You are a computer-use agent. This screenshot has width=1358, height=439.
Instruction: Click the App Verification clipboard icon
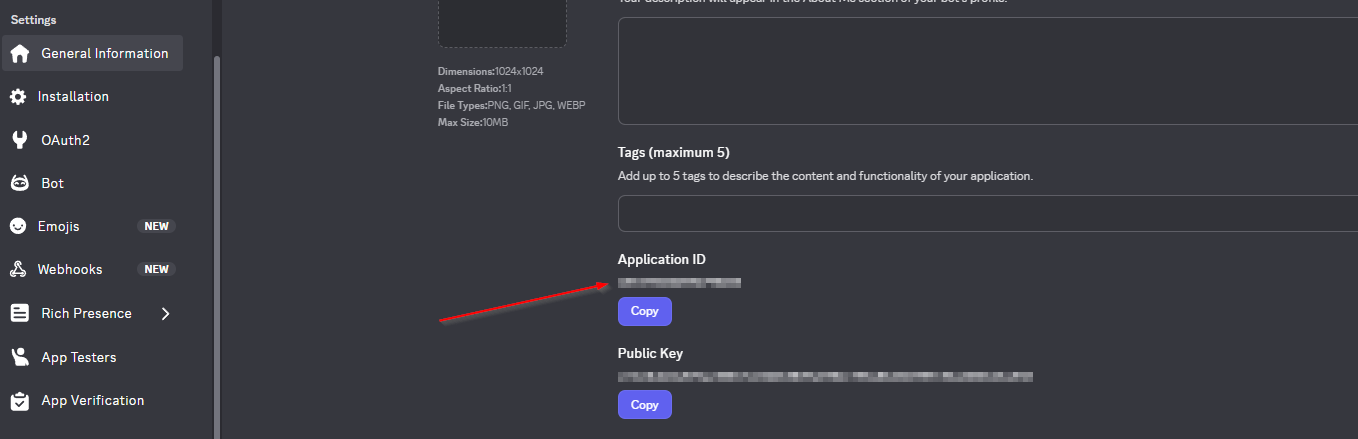point(19,401)
